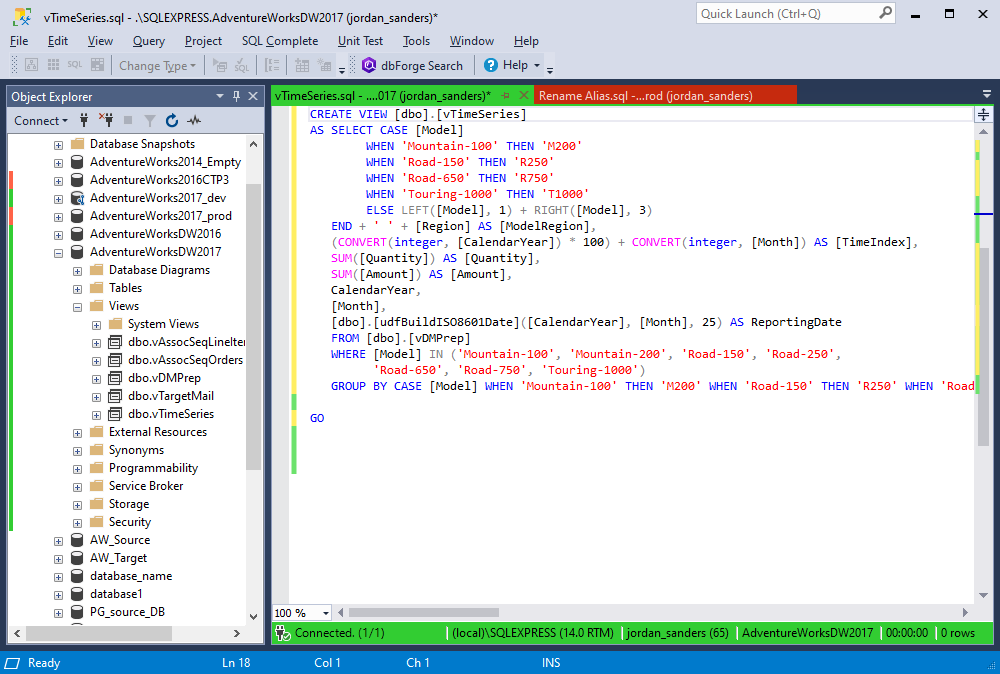Open the Connect dropdown in Object Explorer
The height and width of the screenshot is (674, 1000).
(x=41, y=121)
